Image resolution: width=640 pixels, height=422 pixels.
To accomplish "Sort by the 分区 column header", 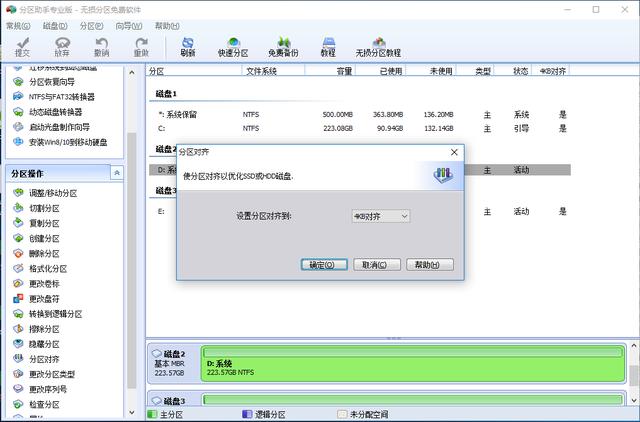I will tap(194, 71).
